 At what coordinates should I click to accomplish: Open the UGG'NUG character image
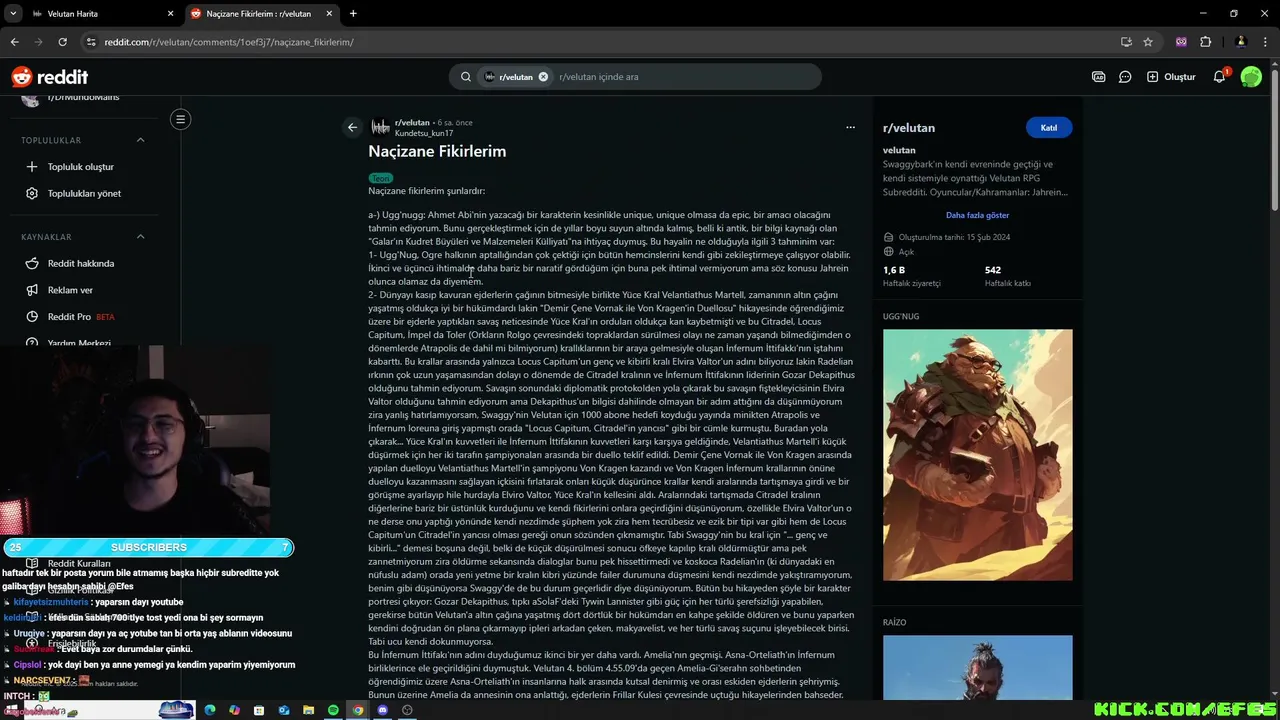click(x=977, y=455)
